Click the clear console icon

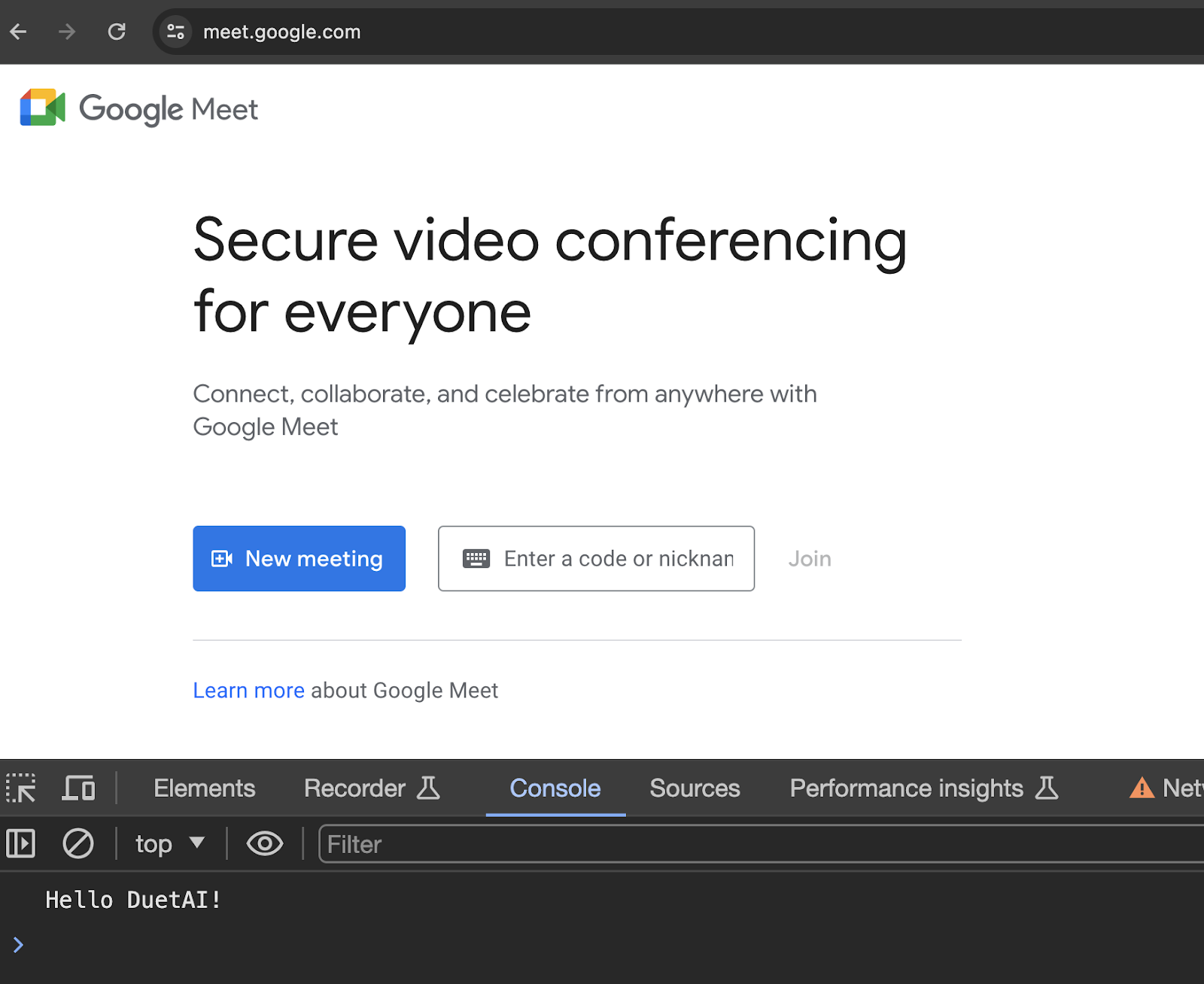point(78,844)
